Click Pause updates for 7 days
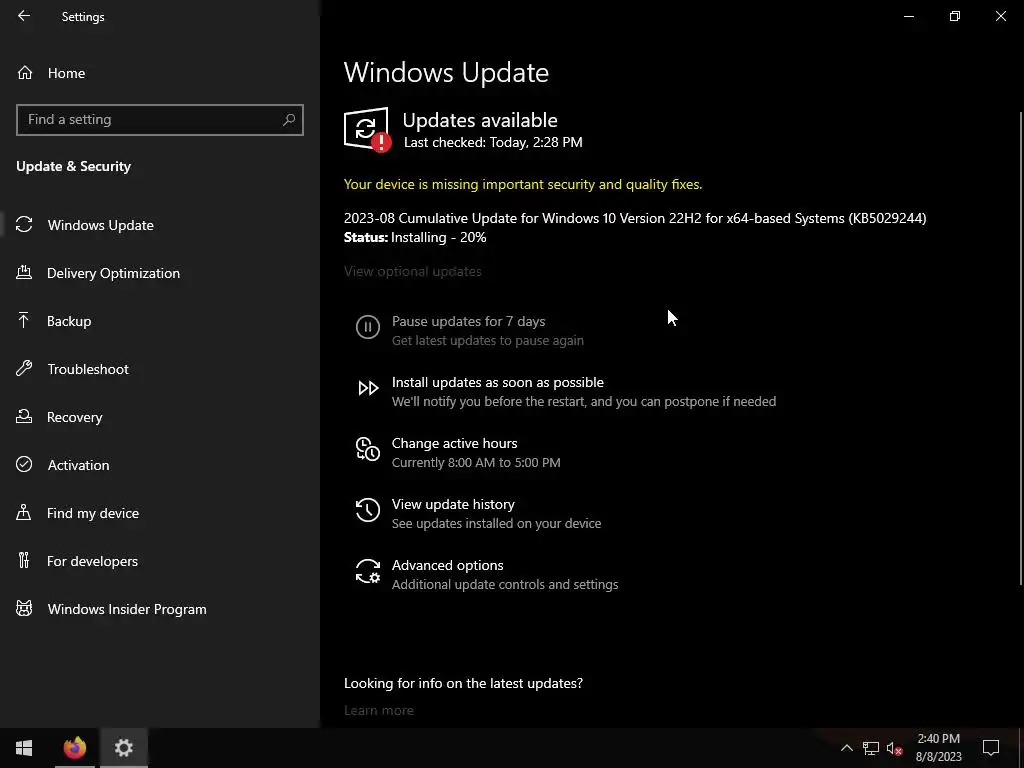The width and height of the screenshot is (1024, 768). [x=468, y=321]
